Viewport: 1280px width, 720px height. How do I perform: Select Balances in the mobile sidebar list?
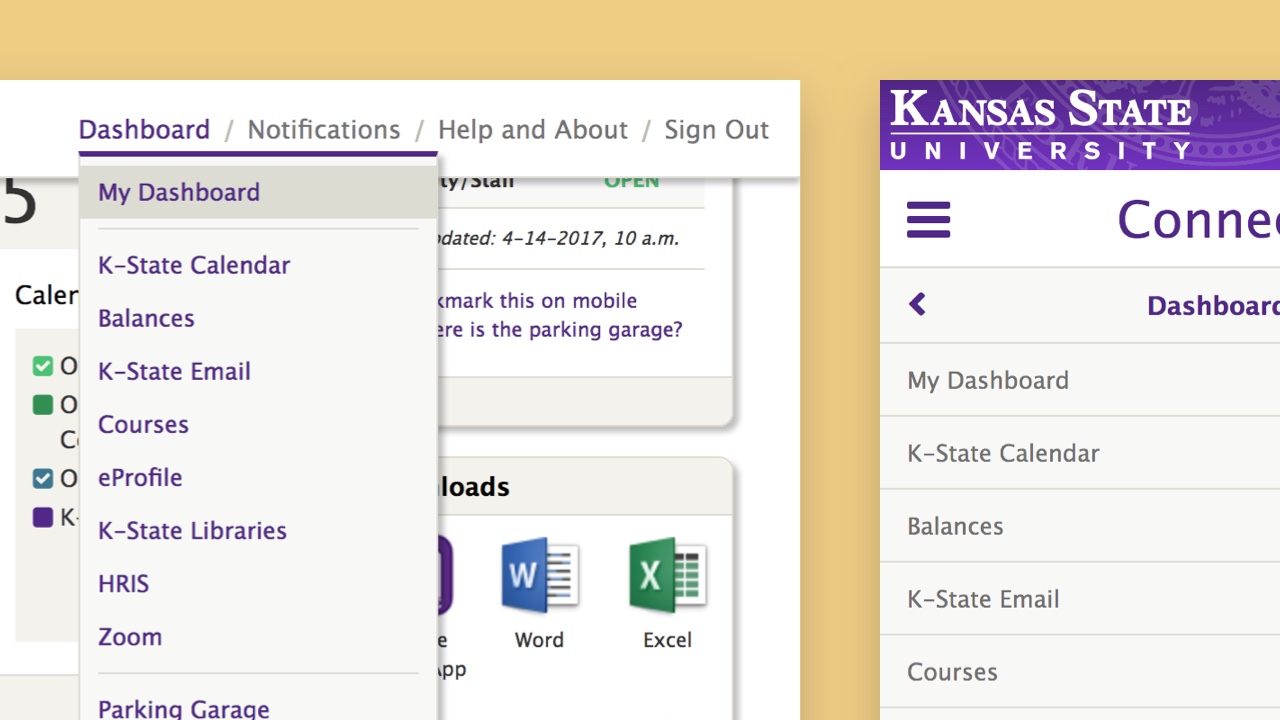(955, 526)
